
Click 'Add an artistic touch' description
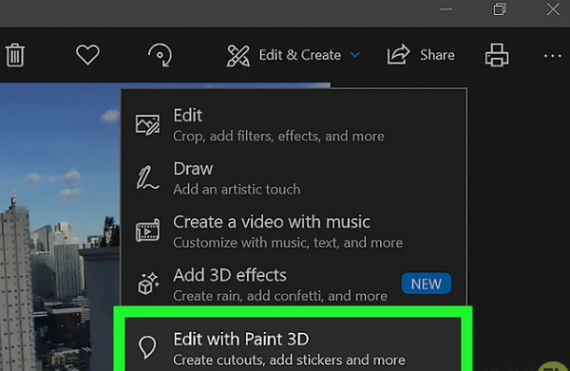pos(237,189)
